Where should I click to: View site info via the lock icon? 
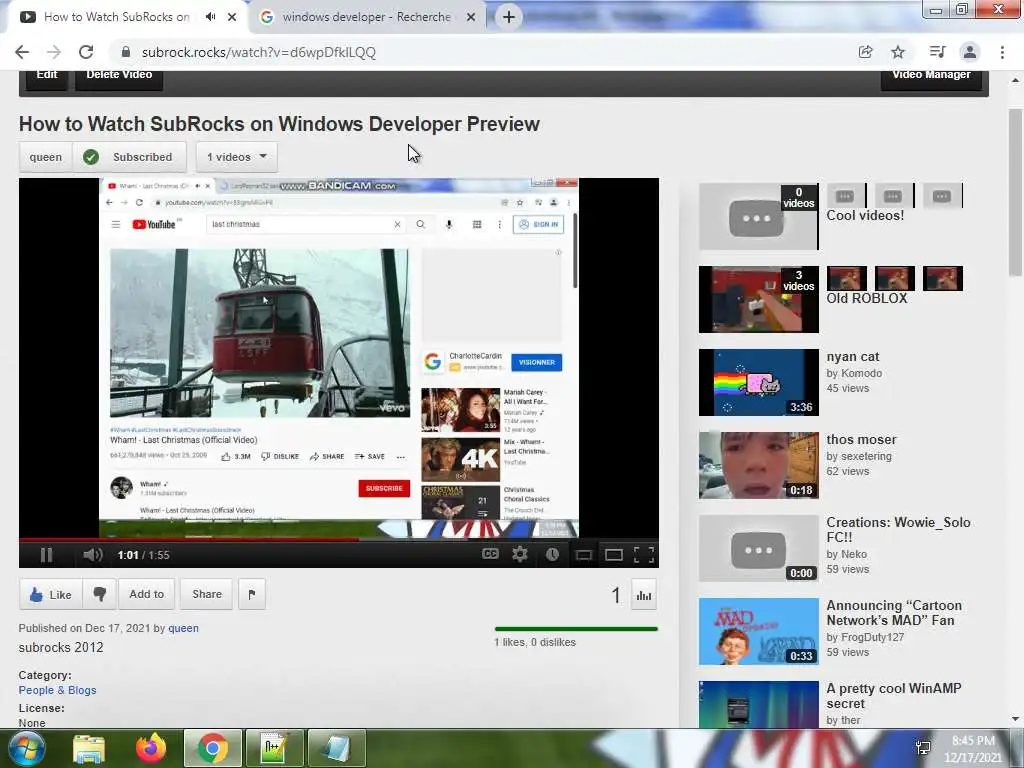(126, 52)
